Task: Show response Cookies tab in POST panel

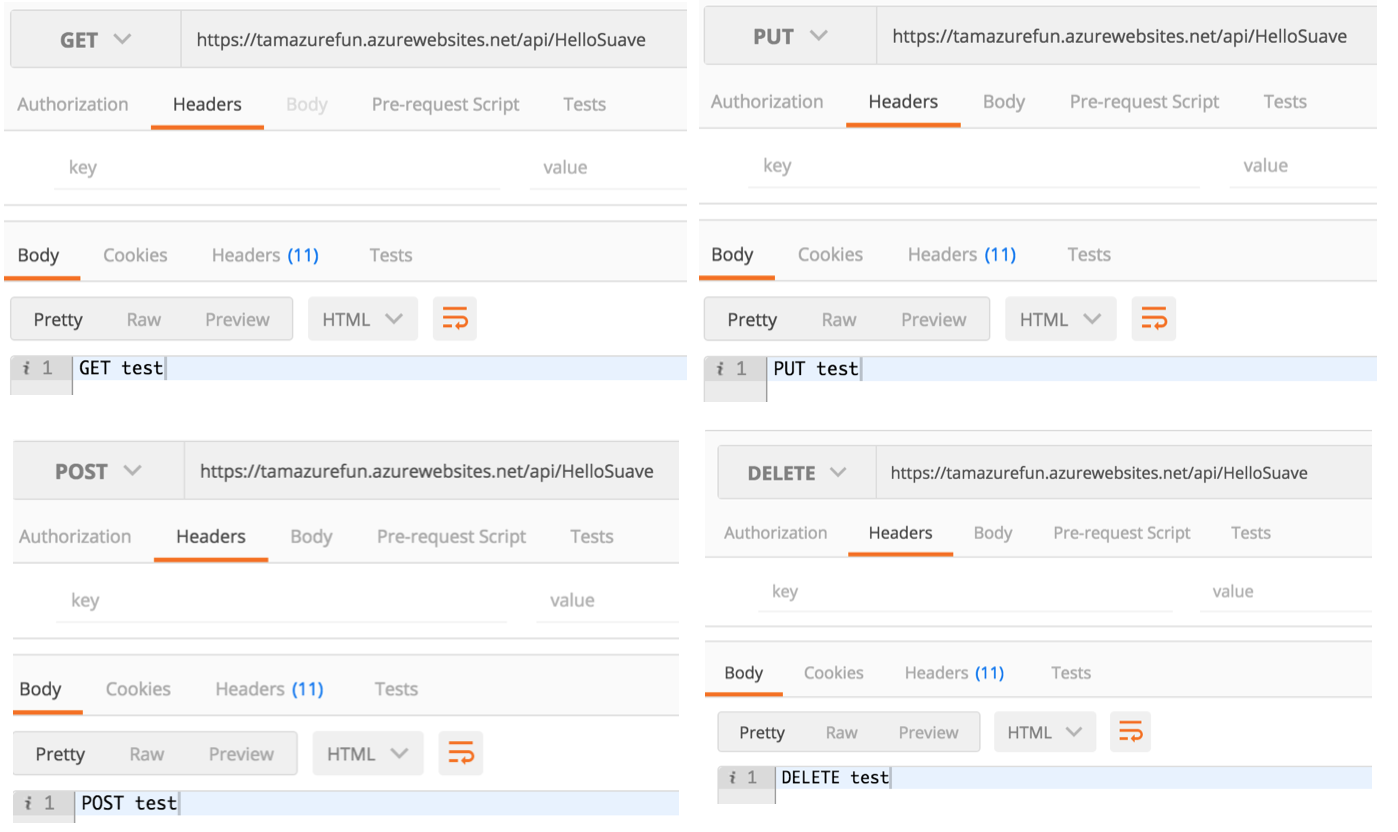Action: [x=138, y=689]
